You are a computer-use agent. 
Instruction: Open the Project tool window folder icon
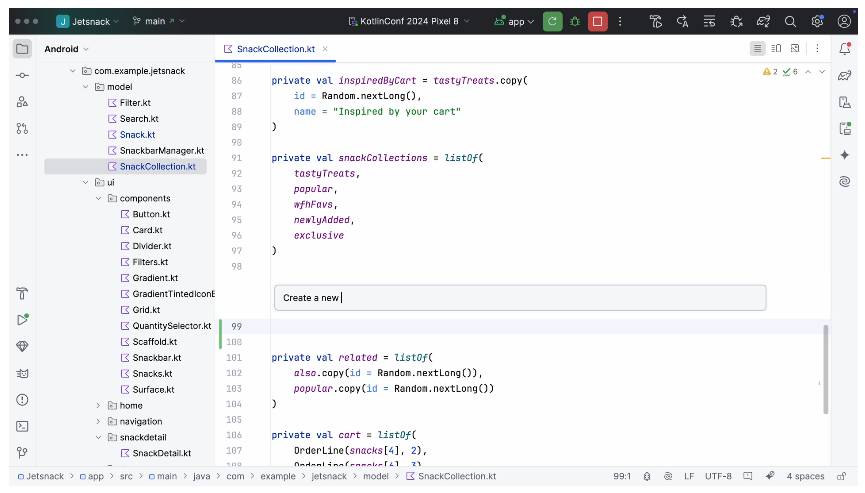coord(22,49)
